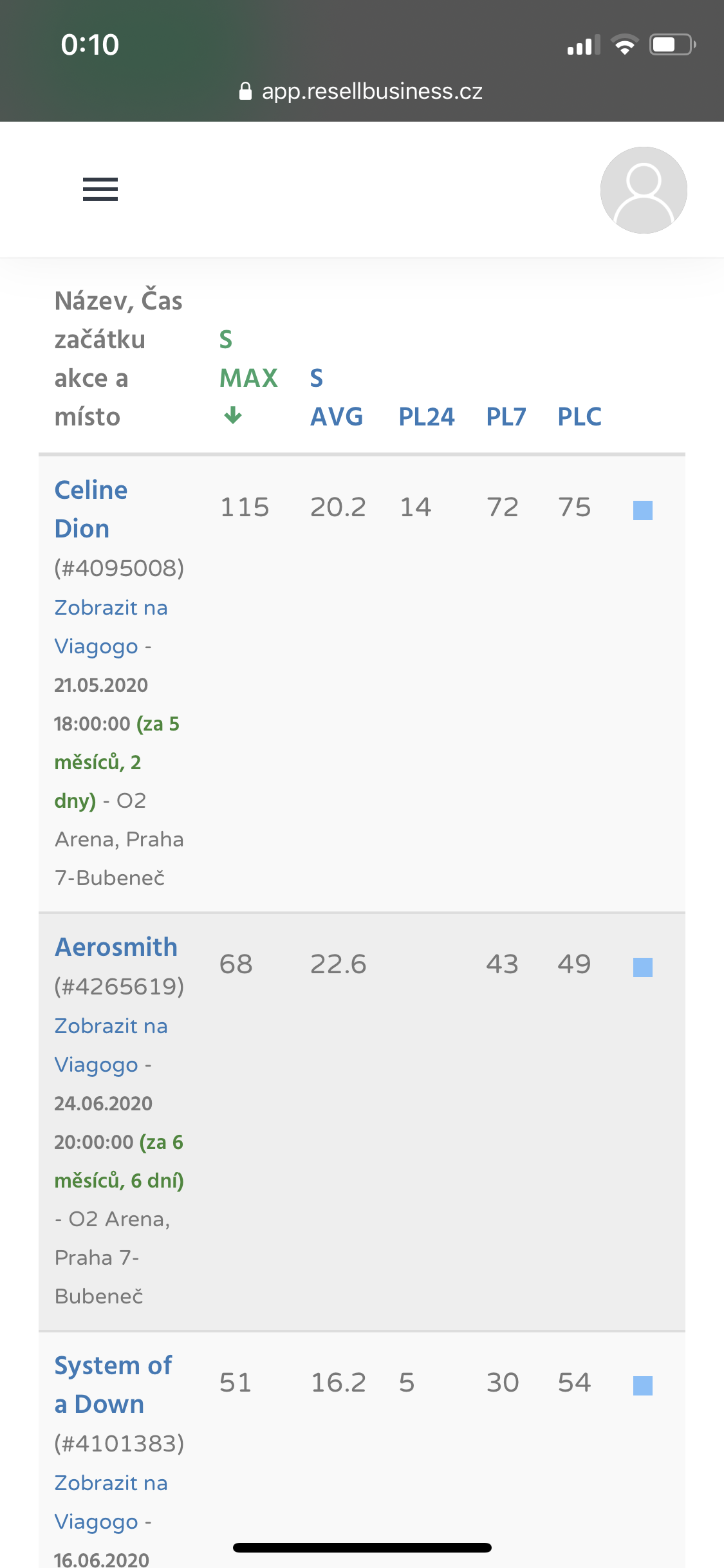Sort table by PLC column header
Screen dimensions: 724x1568
coord(579,416)
